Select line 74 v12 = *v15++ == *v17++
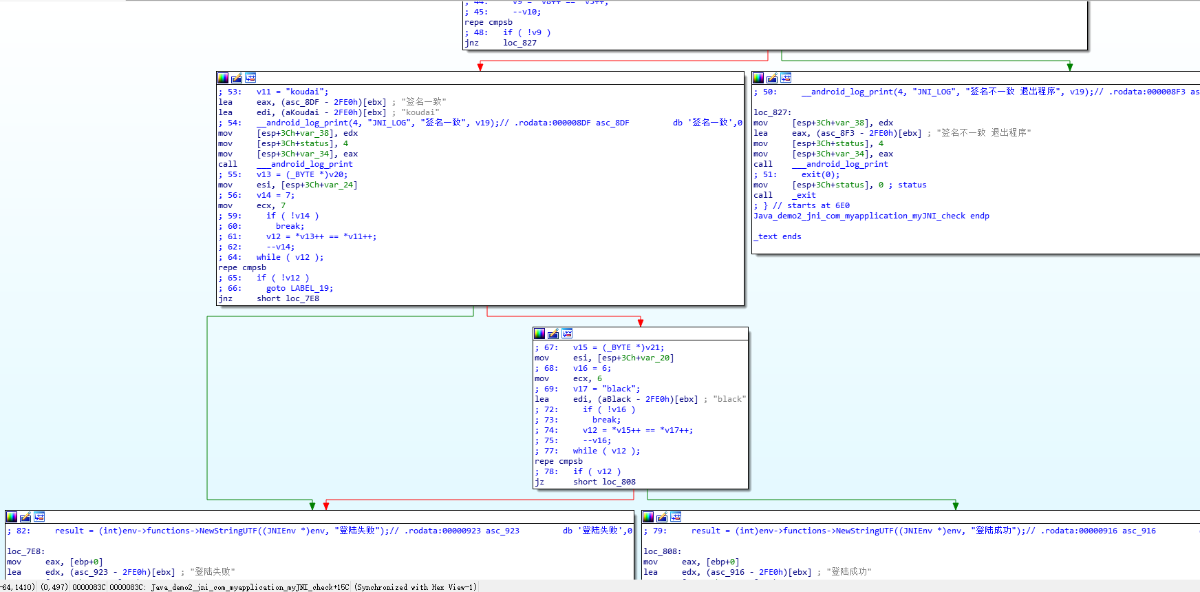Image resolution: width=1200 pixels, height=592 pixels. 614,429
